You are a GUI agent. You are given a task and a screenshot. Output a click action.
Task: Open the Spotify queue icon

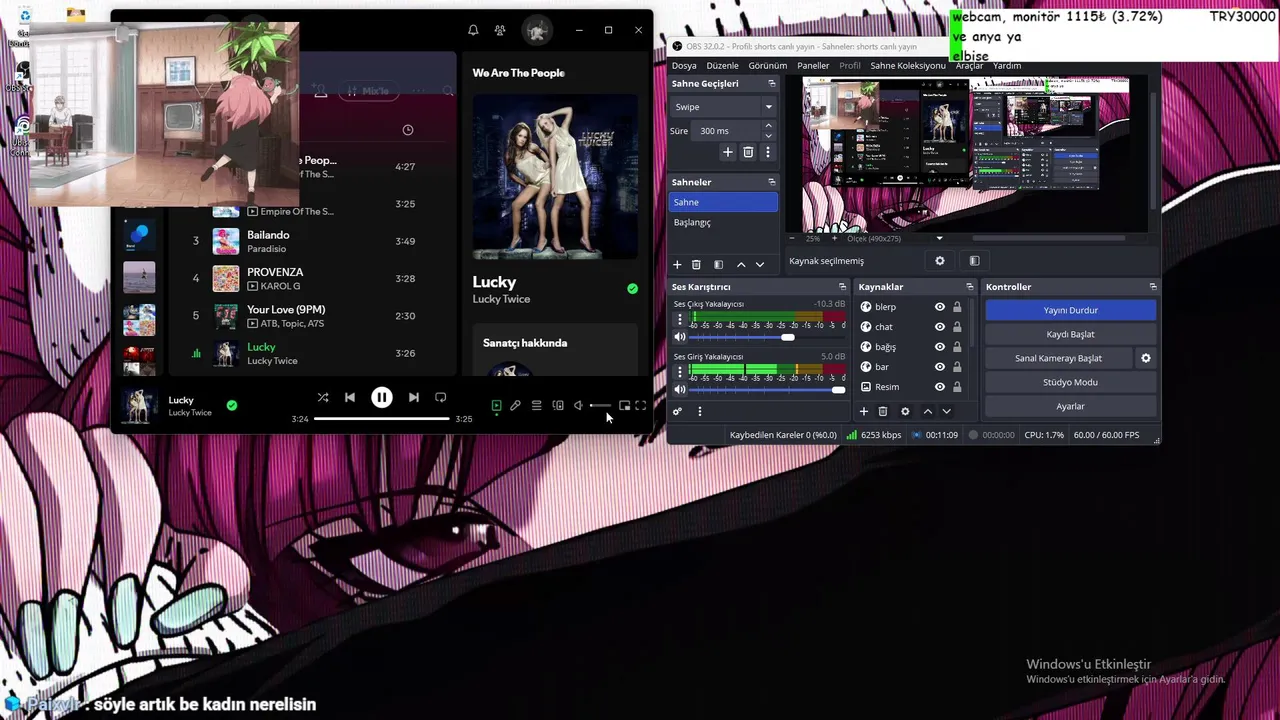537,405
